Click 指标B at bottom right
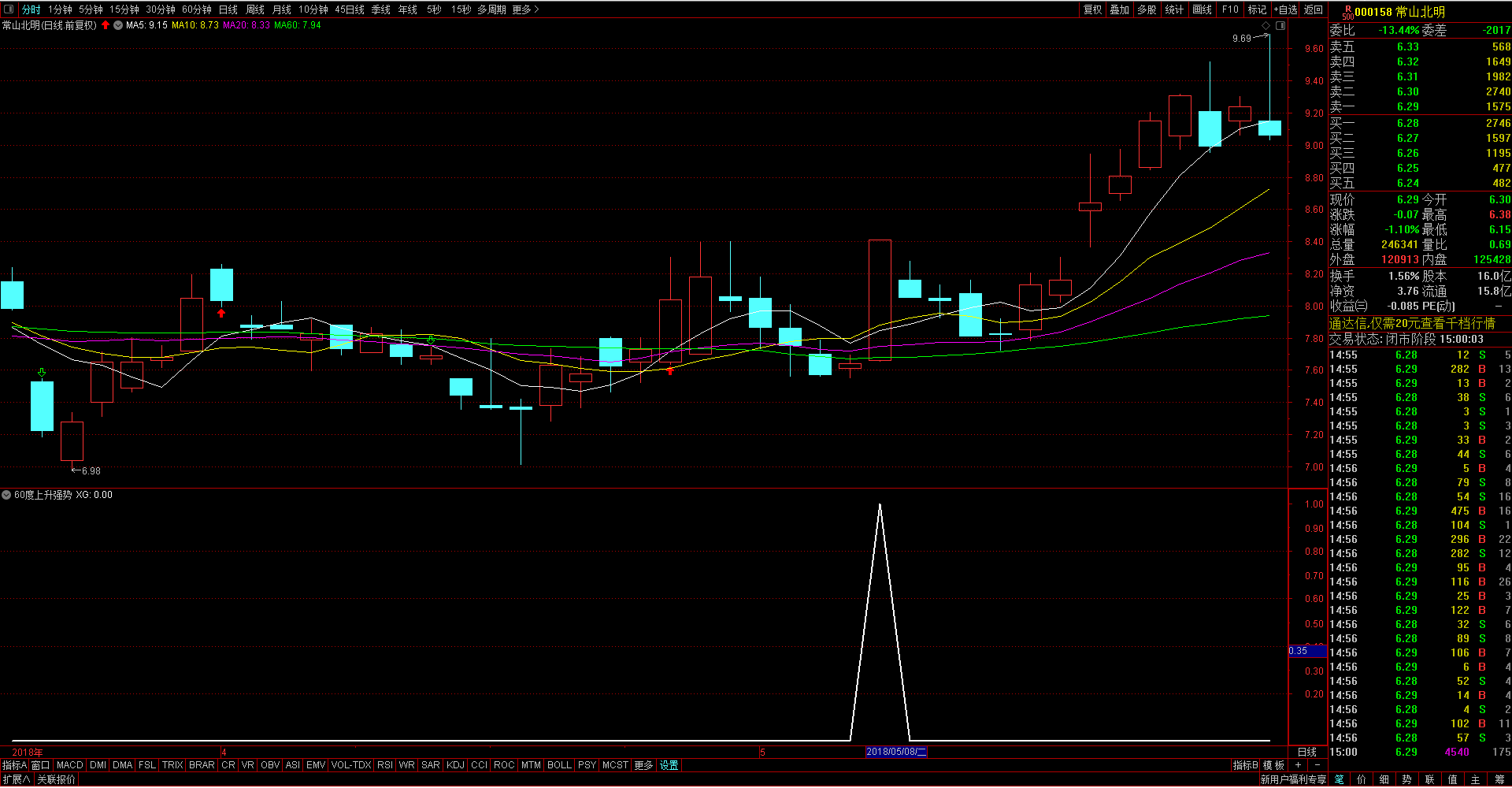Screen dimensions: 1512x788 [x=1245, y=765]
